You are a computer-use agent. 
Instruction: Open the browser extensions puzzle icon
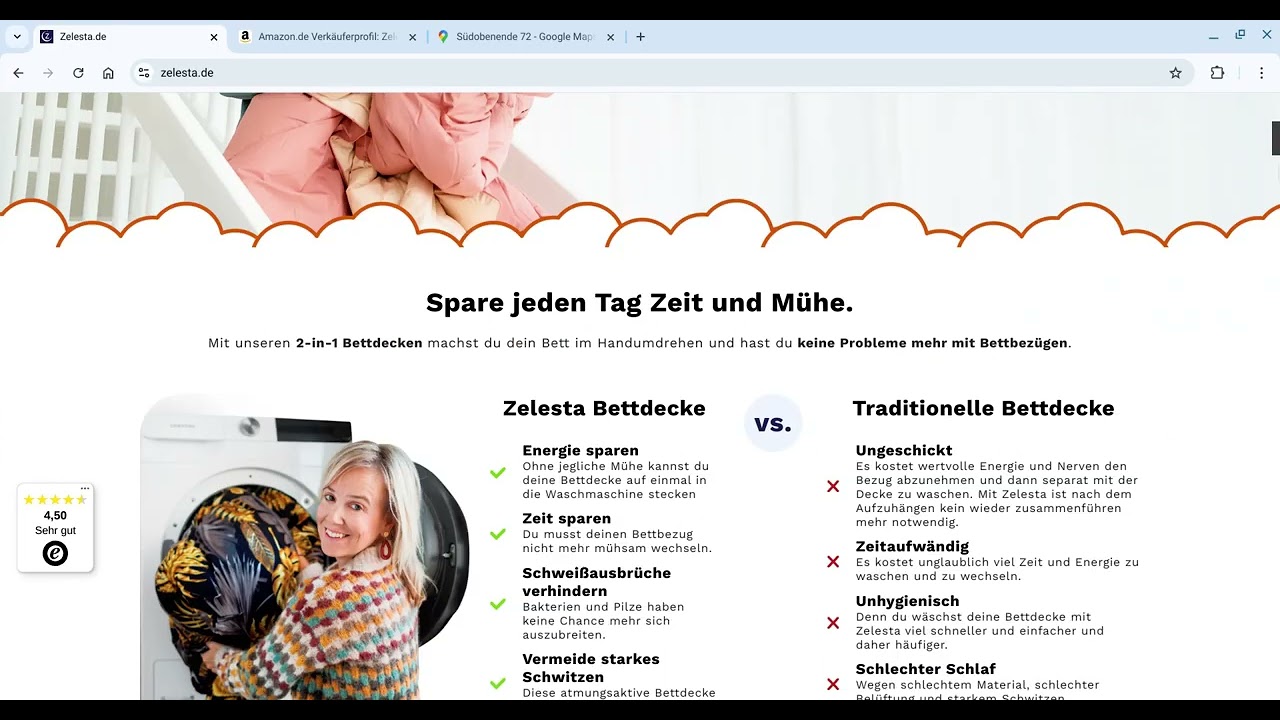(1217, 73)
